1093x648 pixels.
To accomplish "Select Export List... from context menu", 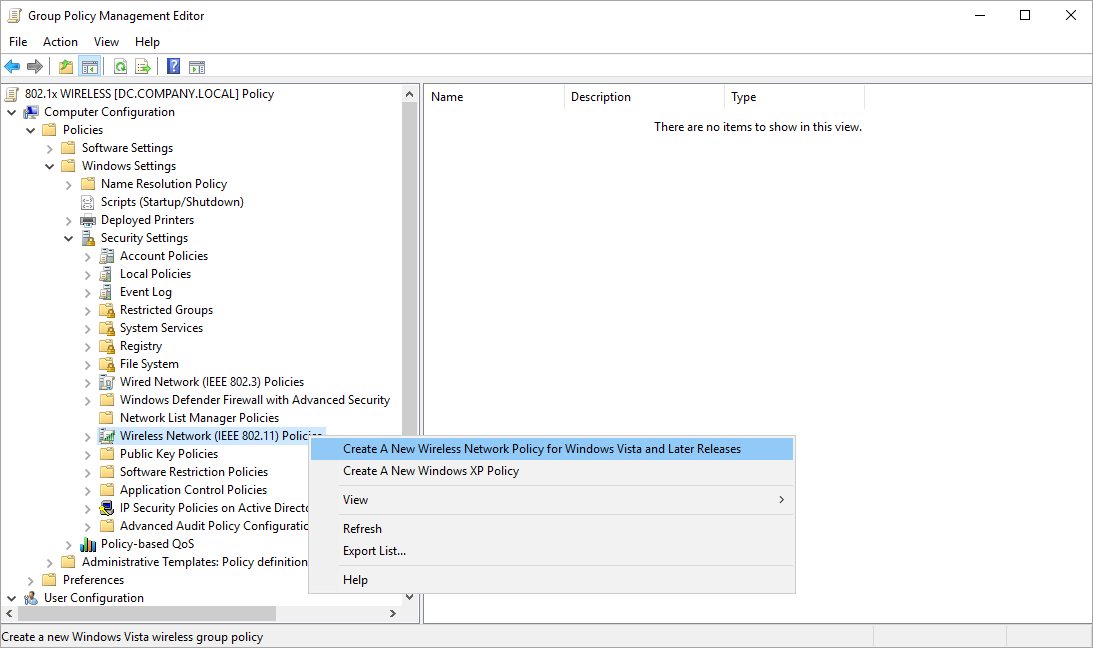I will tap(374, 551).
